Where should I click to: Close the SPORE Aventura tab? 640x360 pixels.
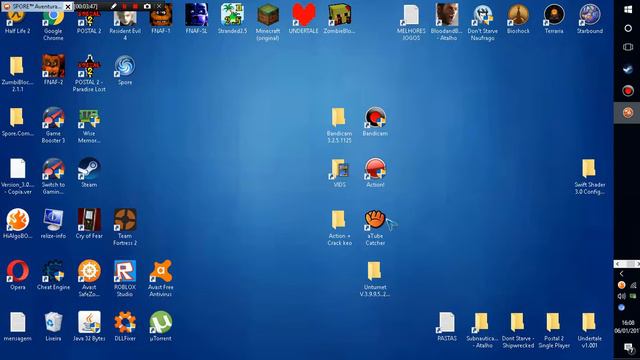point(68,7)
